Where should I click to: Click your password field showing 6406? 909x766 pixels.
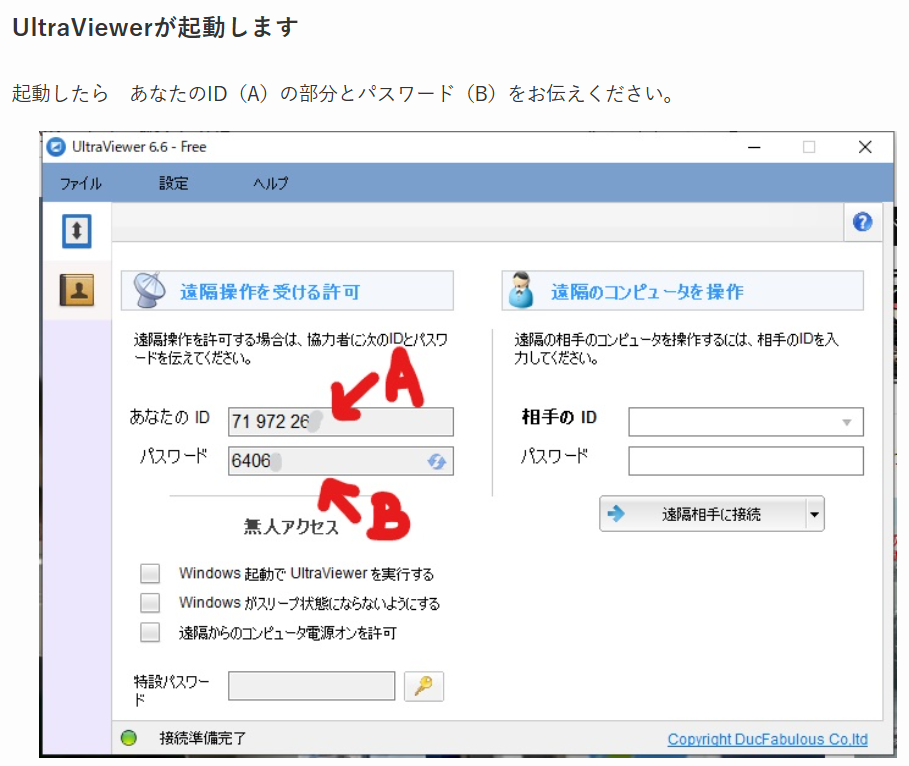pyautogui.click(x=341, y=461)
